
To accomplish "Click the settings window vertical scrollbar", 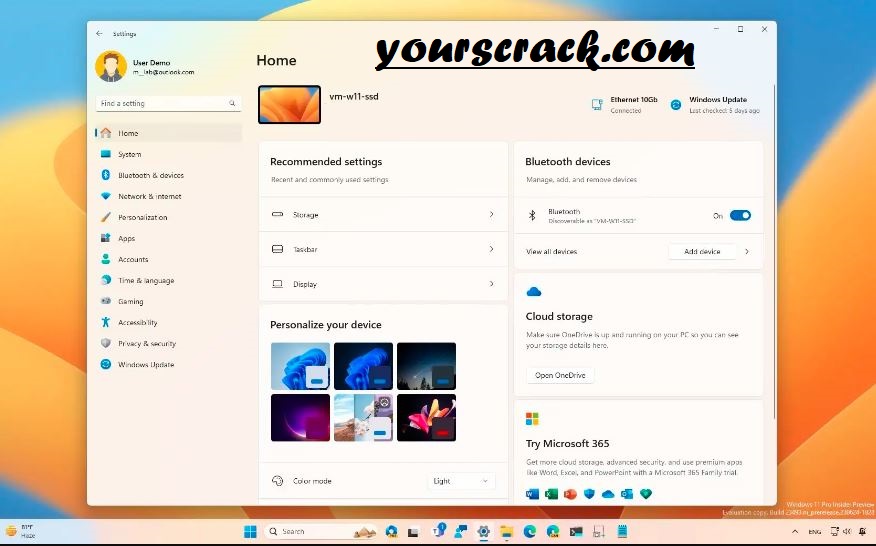I will [x=774, y=251].
